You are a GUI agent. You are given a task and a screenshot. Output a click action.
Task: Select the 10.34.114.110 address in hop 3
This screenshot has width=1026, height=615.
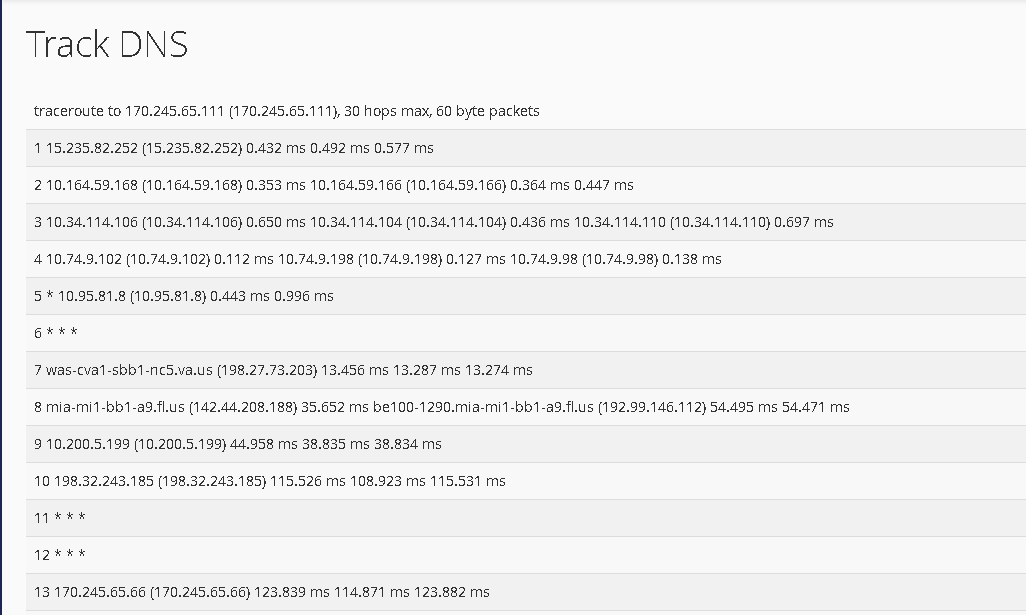(620, 222)
